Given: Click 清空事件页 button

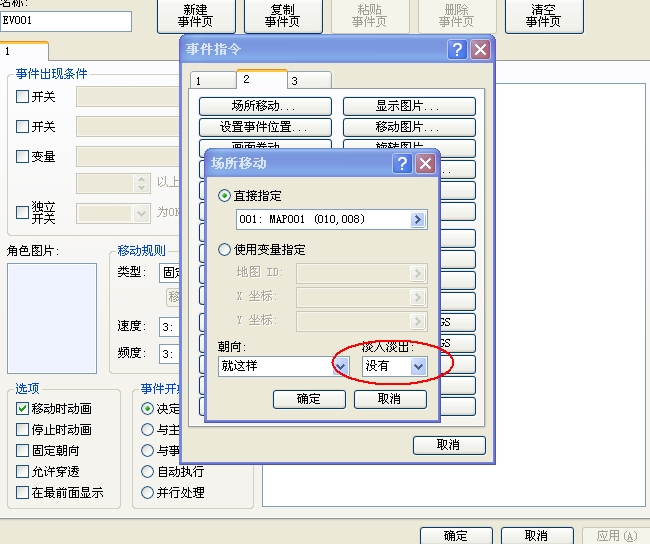Looking at the screenshot, I should (x=544, y=16).
